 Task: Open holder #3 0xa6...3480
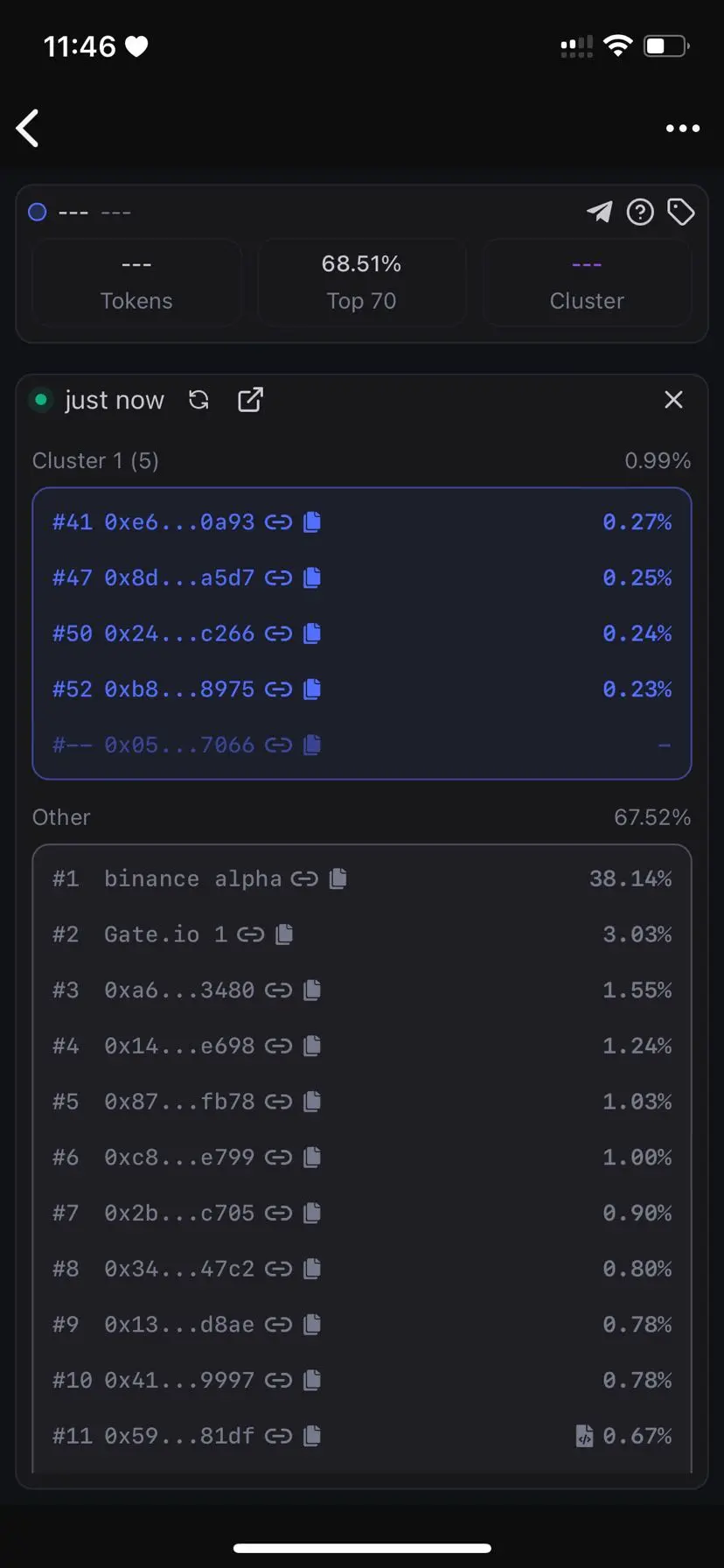179,990
